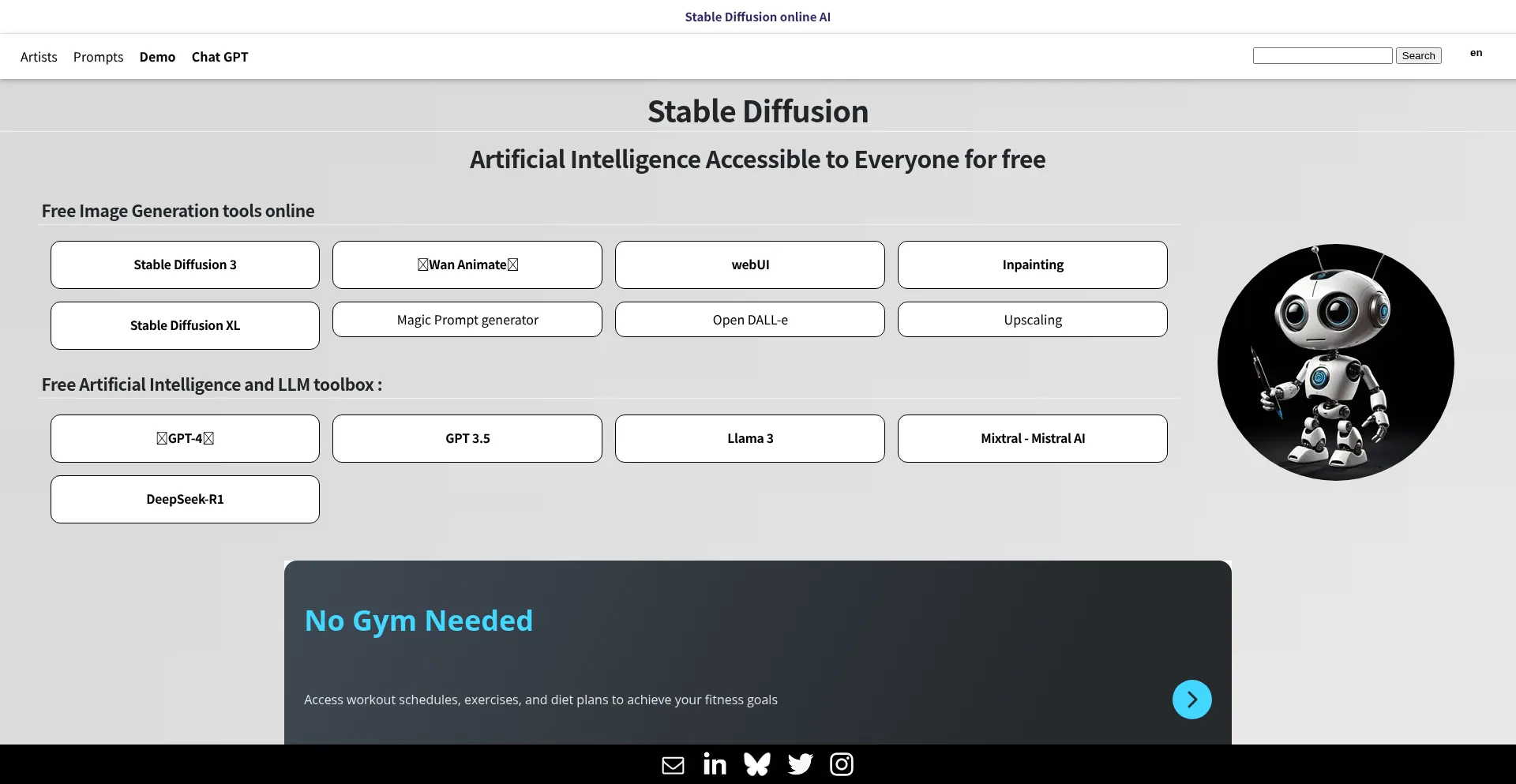Open the Twitter bird icon

tap(800, 764)
